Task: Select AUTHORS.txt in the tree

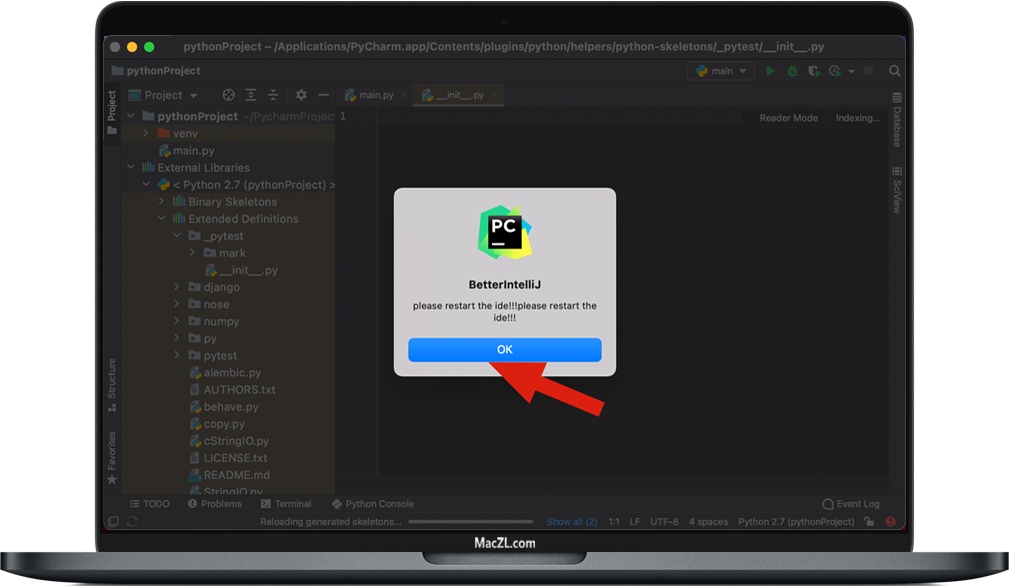Action: 232,390
